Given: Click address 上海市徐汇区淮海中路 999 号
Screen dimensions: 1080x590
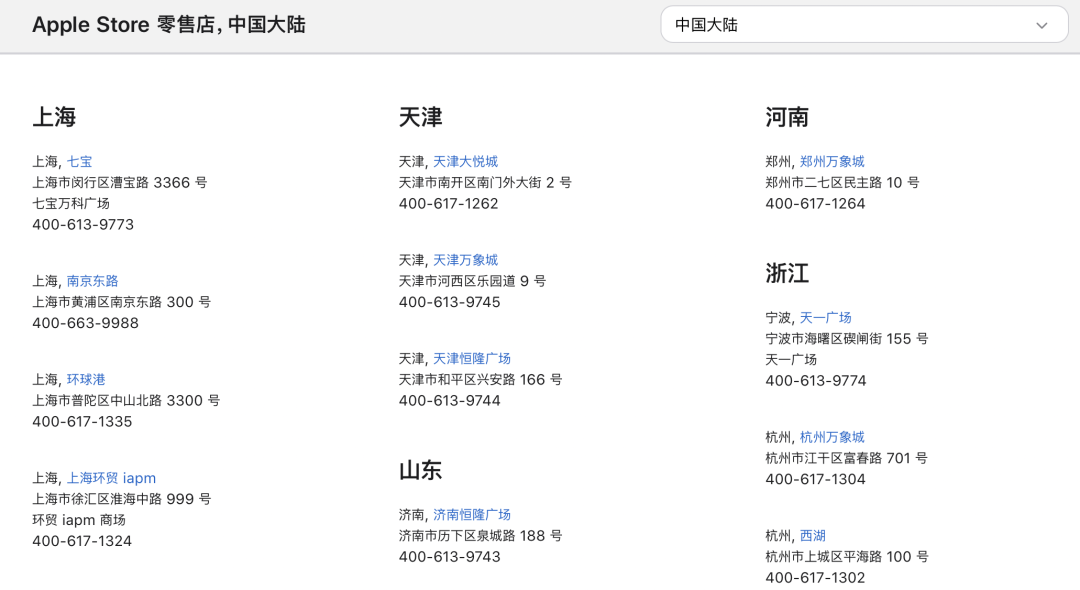Looking at the screenshot, I should (122, 498).
